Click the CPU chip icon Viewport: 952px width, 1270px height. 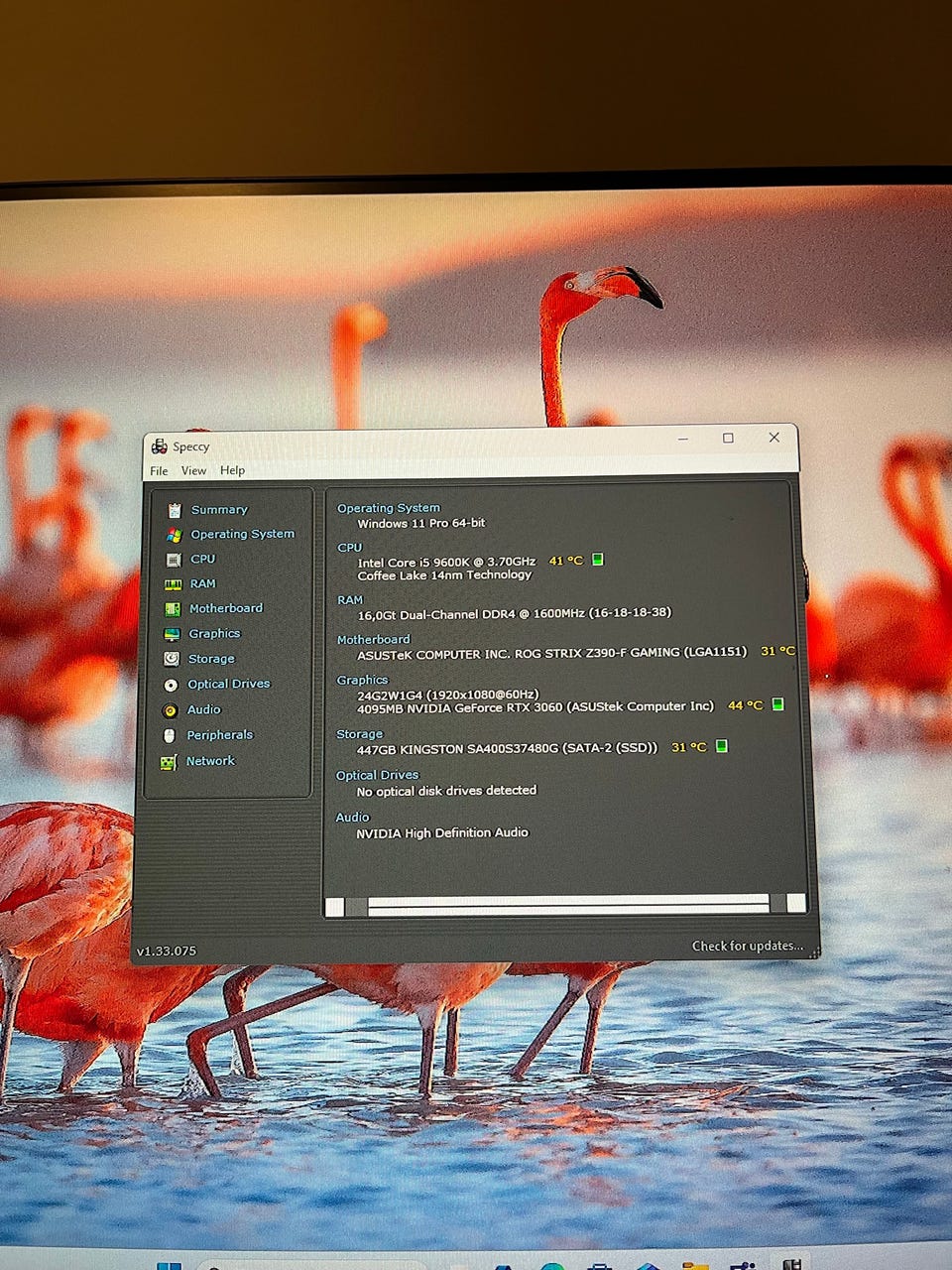pos(174,560)
